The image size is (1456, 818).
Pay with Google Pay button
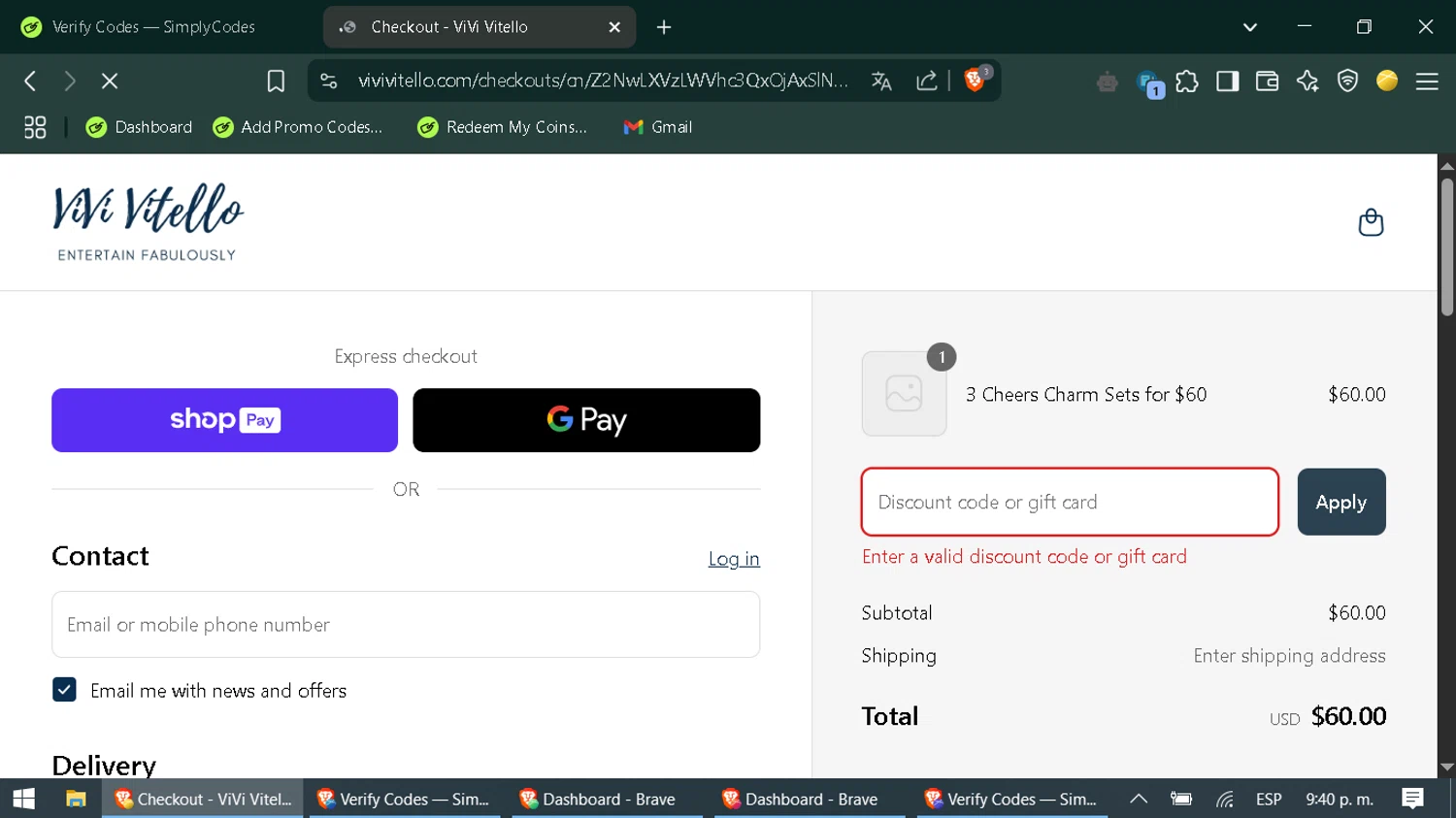[586, 420]
